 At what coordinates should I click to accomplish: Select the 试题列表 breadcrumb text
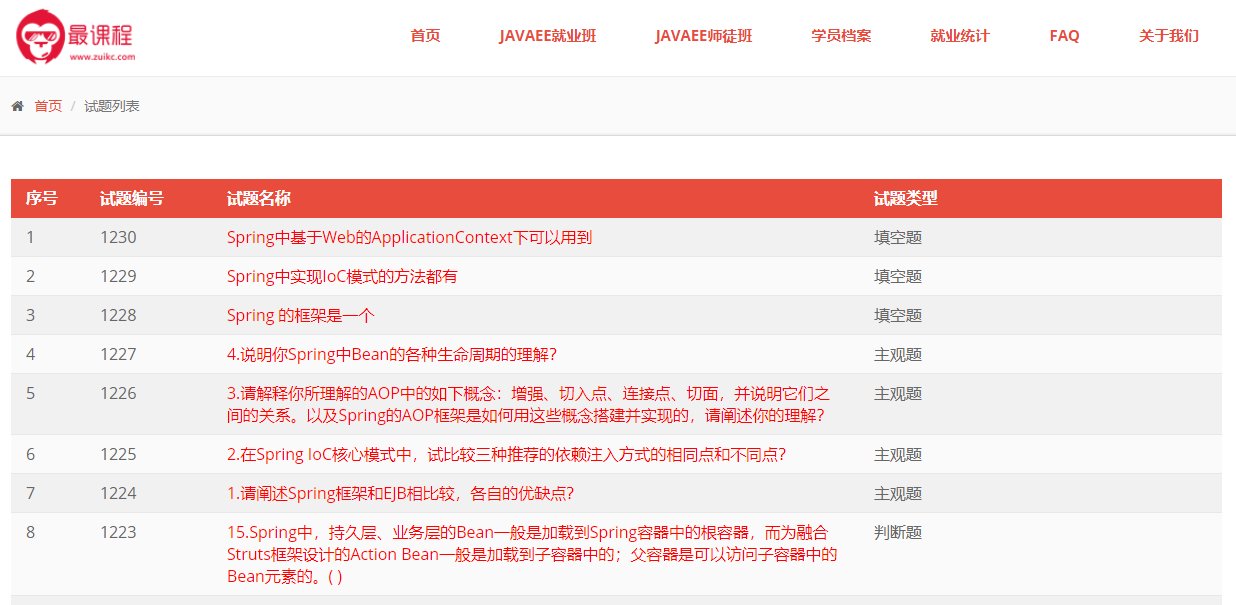tap(112, 106)
